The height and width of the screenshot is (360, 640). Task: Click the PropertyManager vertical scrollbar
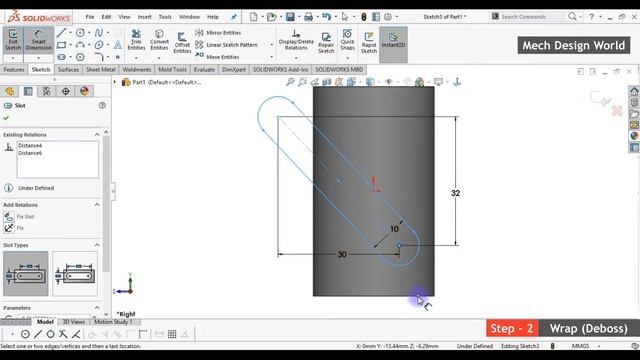pyautogui.click(x=106, y=204)
